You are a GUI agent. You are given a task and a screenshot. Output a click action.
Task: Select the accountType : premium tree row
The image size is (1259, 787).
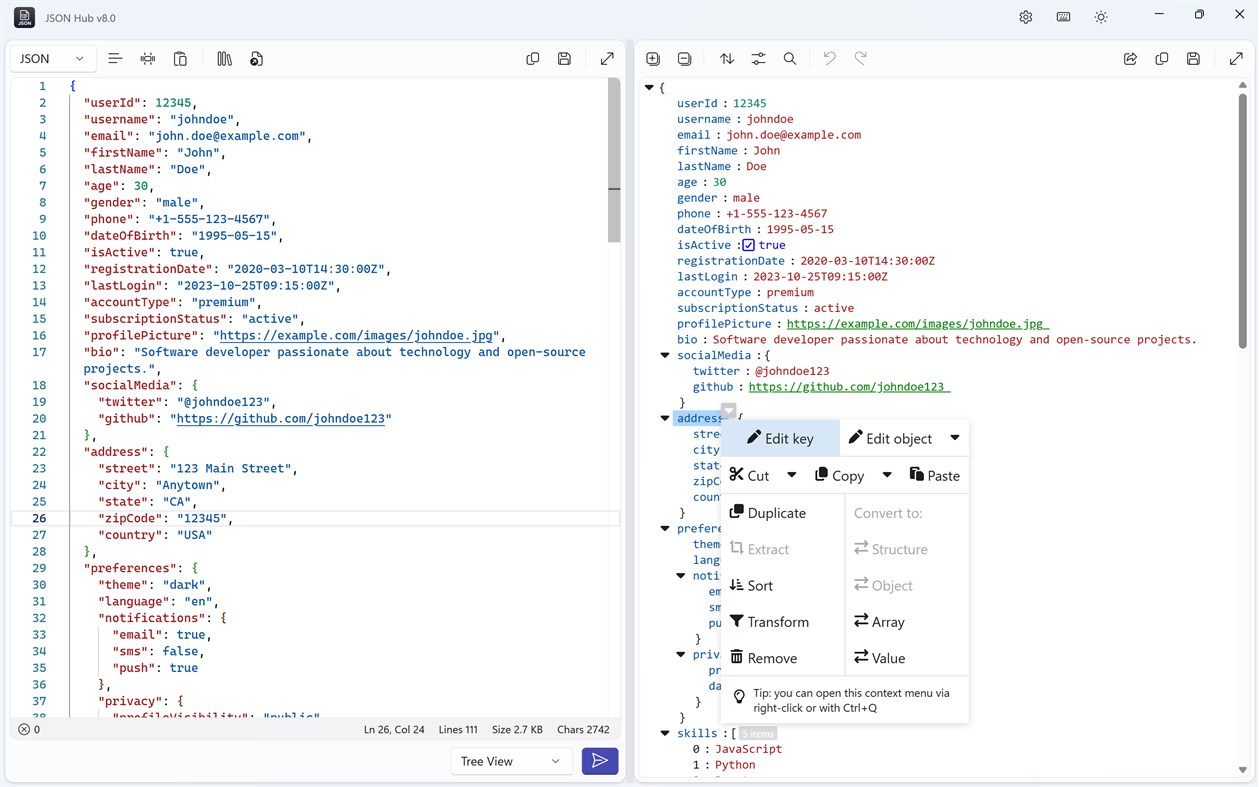(745, 292)
